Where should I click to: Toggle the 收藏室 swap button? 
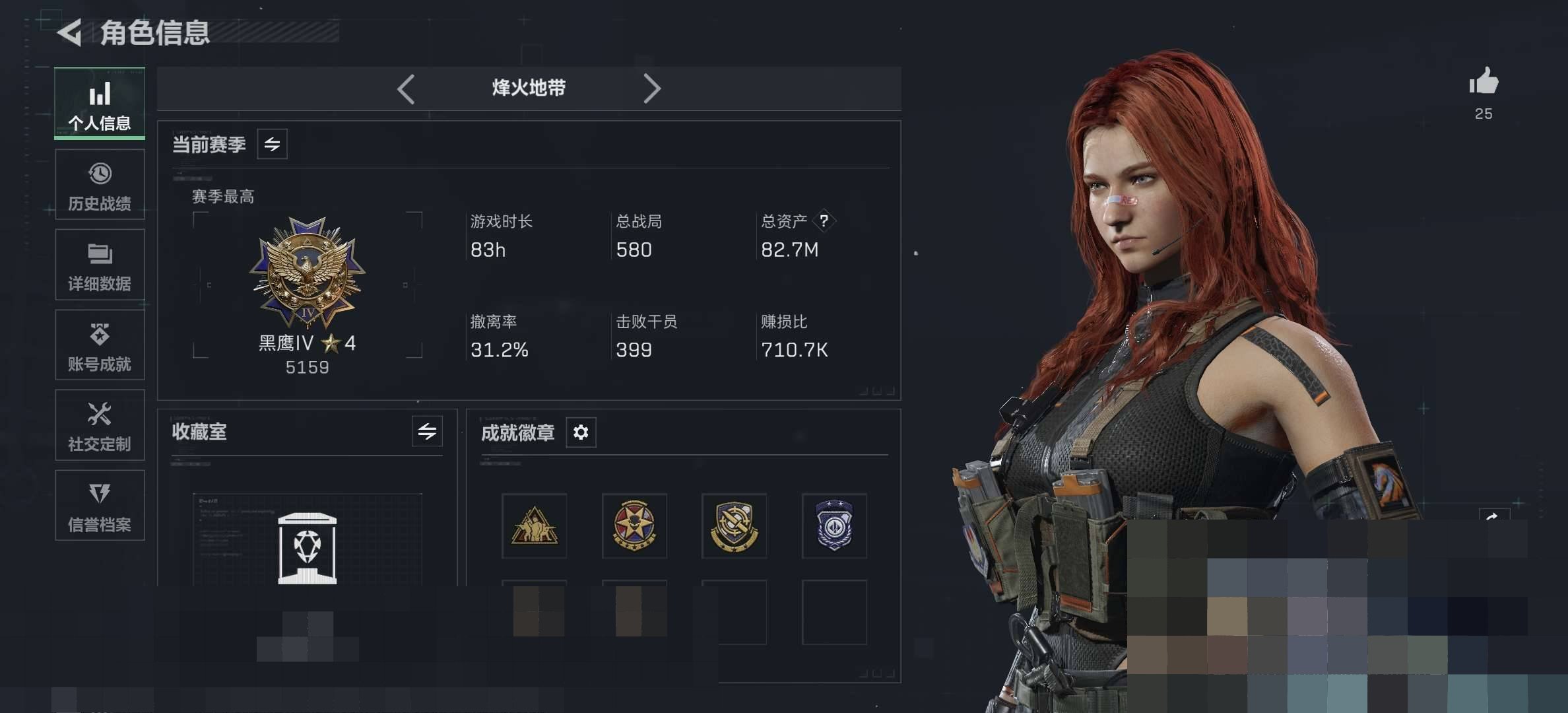tap(427, 432)
